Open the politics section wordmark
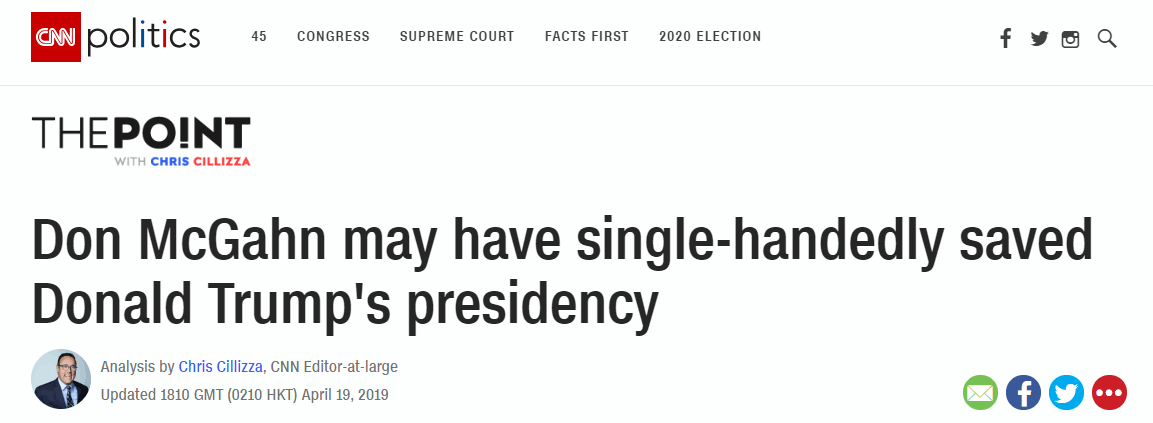The height and width of the screenshot is (423, 1153). pyautogui.click(x=143, y=38)
